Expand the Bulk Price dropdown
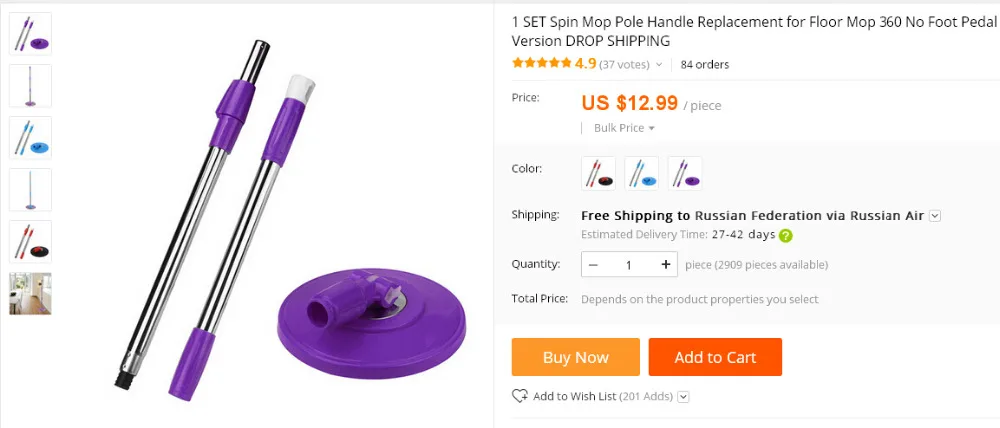Viewport: 1000px width, 428px height. point(624,128)
